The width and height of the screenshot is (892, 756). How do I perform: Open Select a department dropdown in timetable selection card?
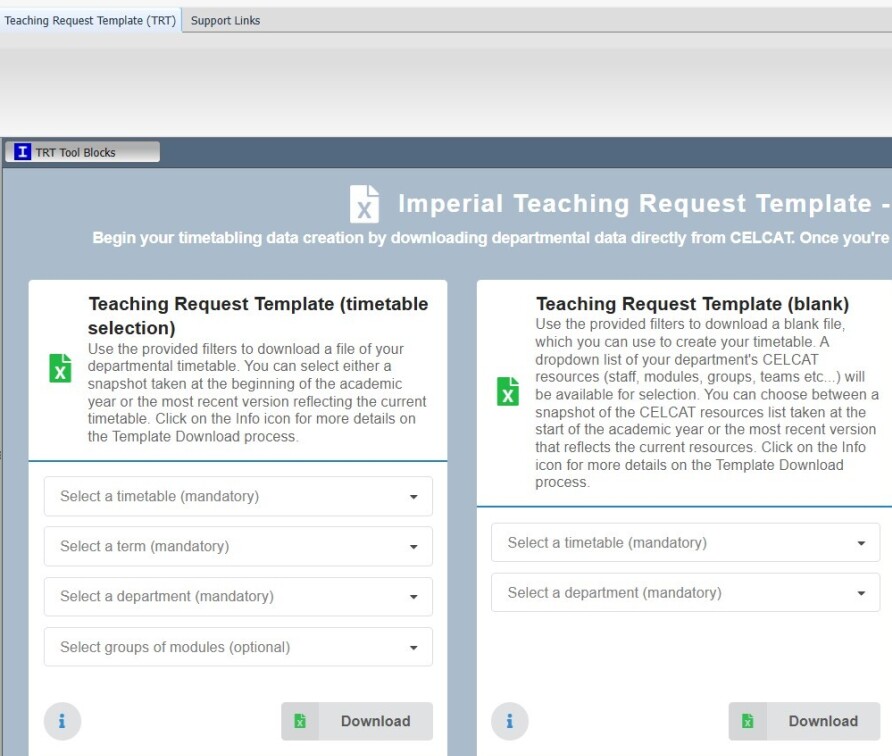click(238, 596)
